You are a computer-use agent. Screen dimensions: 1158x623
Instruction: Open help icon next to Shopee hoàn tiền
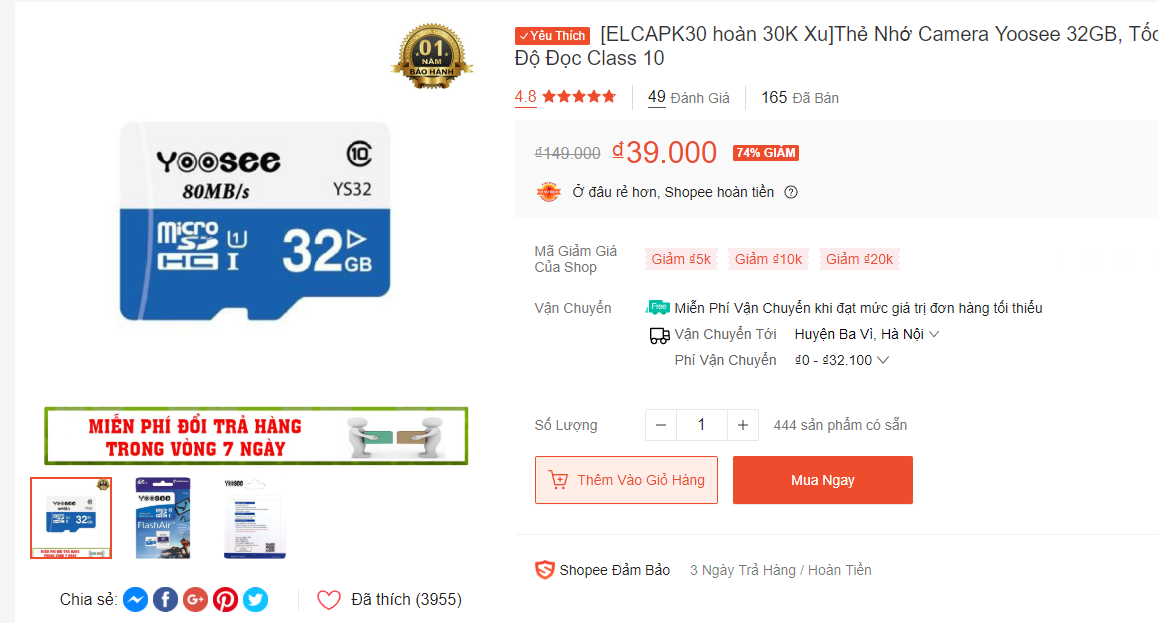click(791, 192)
